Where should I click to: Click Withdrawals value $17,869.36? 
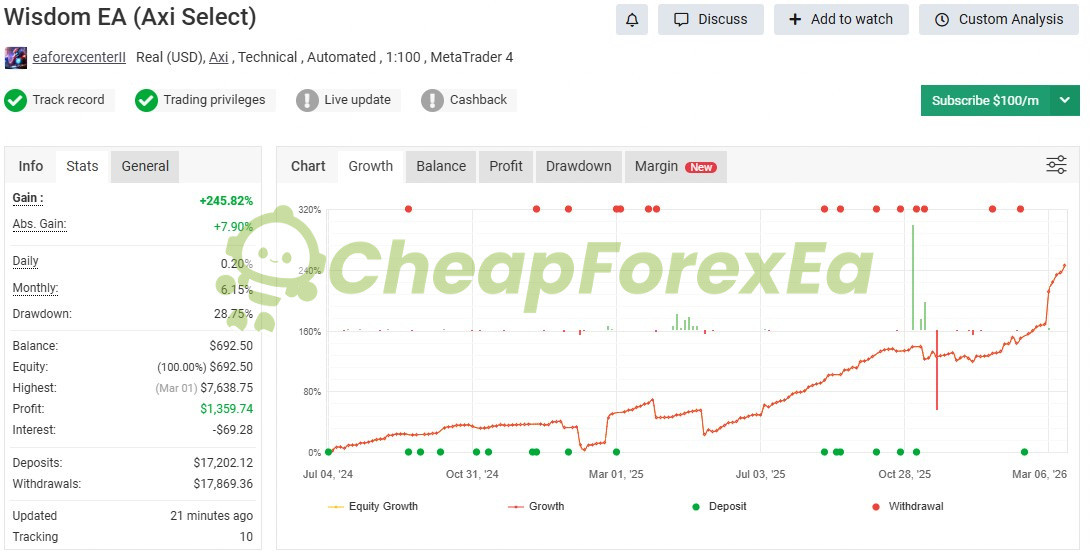[x=223, y=484]
